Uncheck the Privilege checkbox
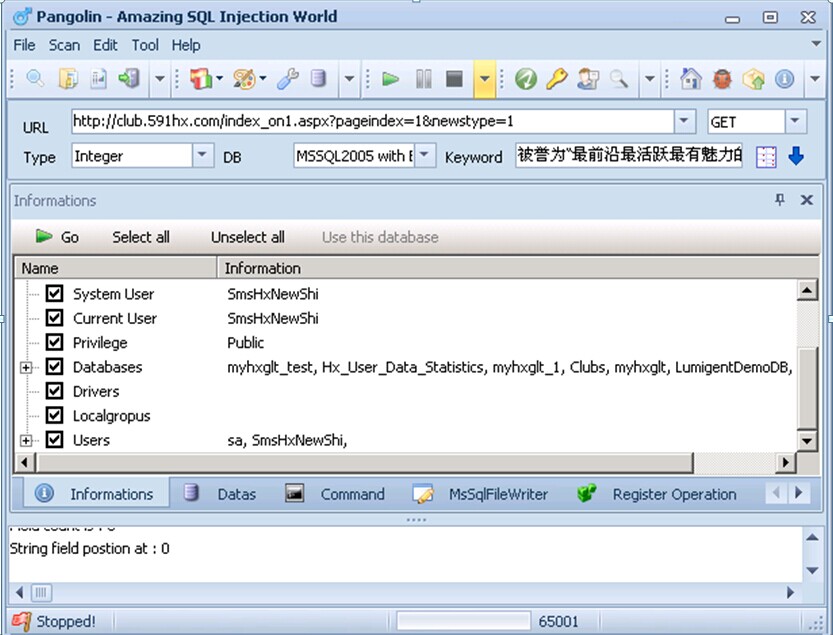The height and width of the screenshot is (635, 833). tap(54, 342)
